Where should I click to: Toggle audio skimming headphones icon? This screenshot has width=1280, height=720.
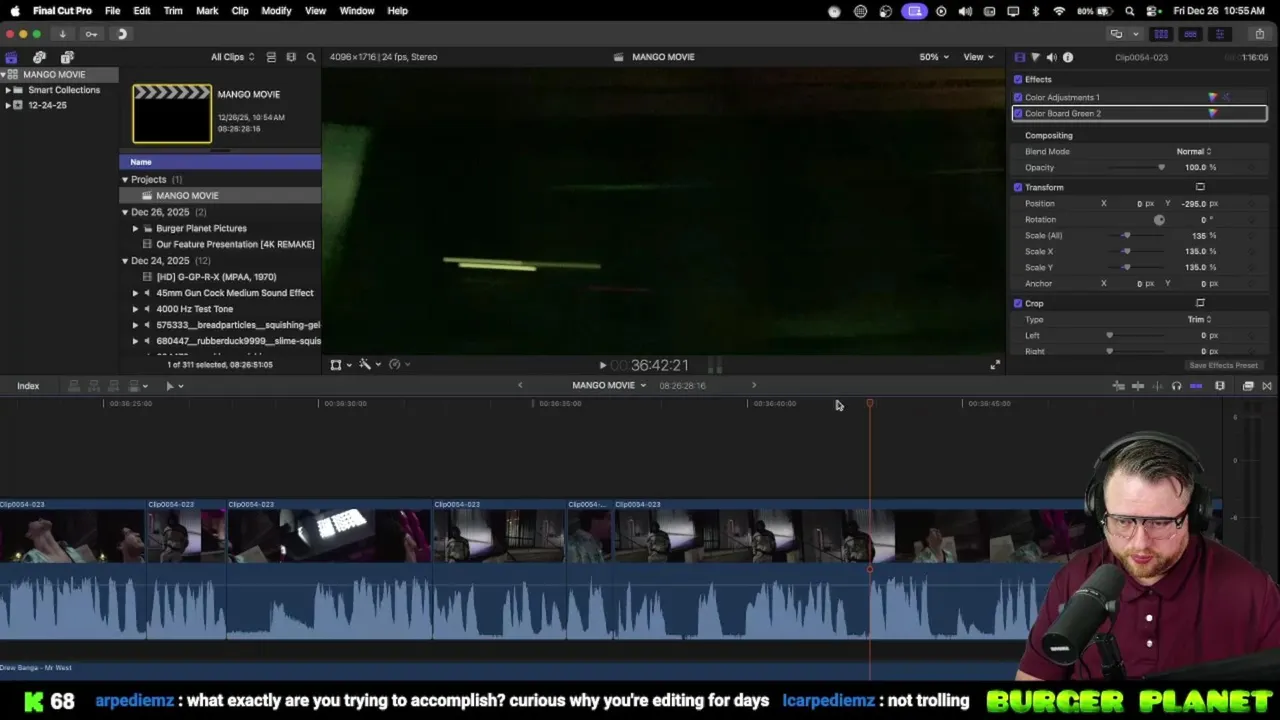[x=1176, y=386]
